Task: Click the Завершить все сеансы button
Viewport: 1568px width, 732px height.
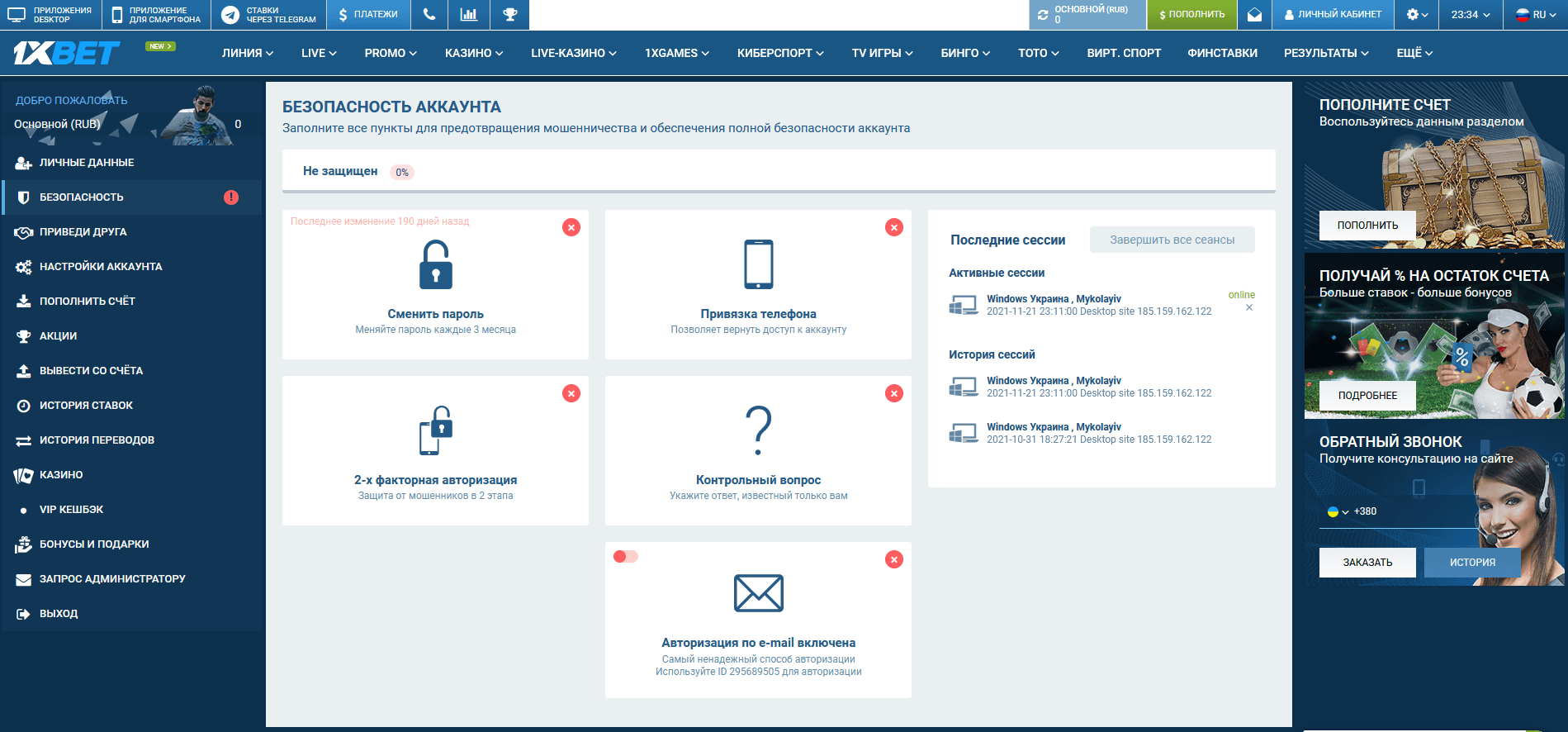Action: (x=1172, y=240)
